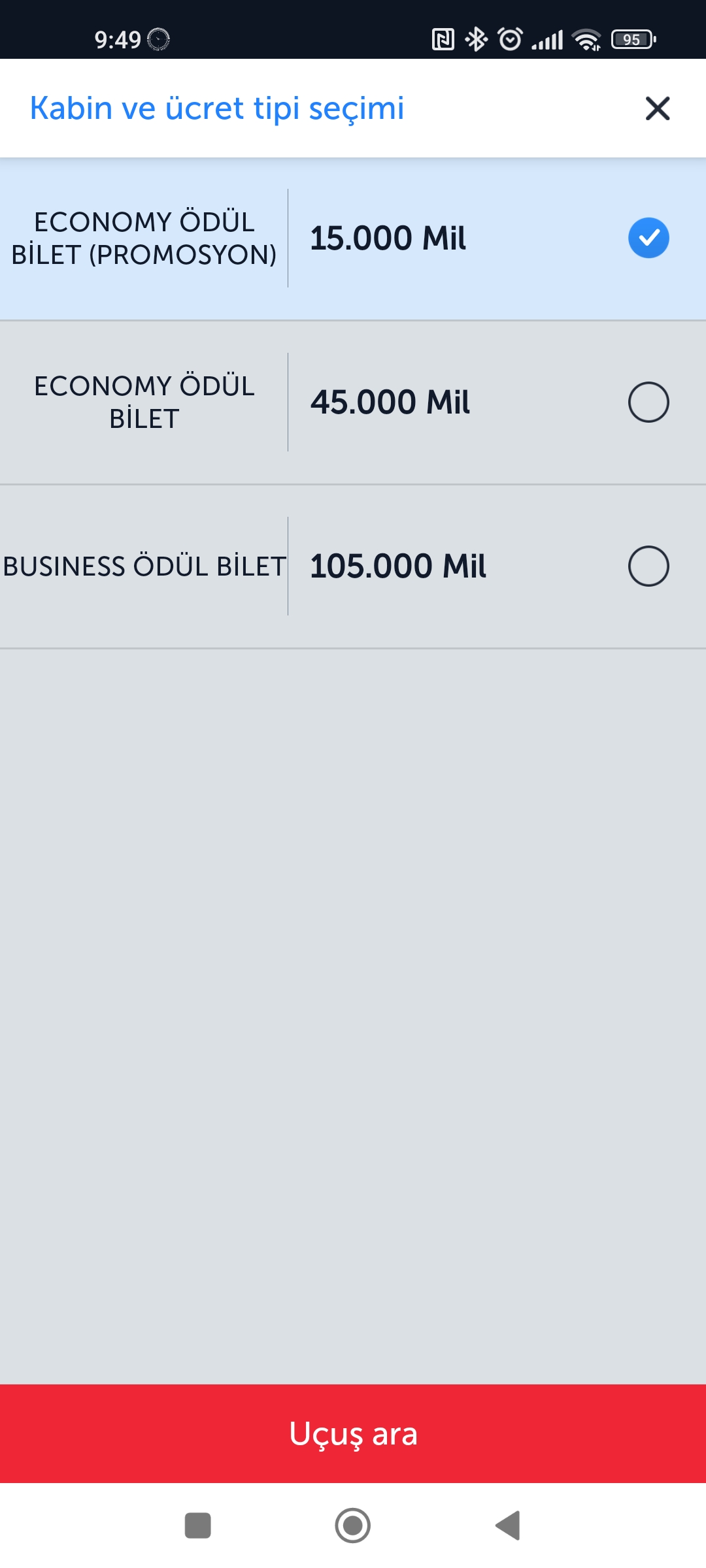Tap the Wi-Fi status icon
This screenshot has width=706, height=1568.
point(586,39)
